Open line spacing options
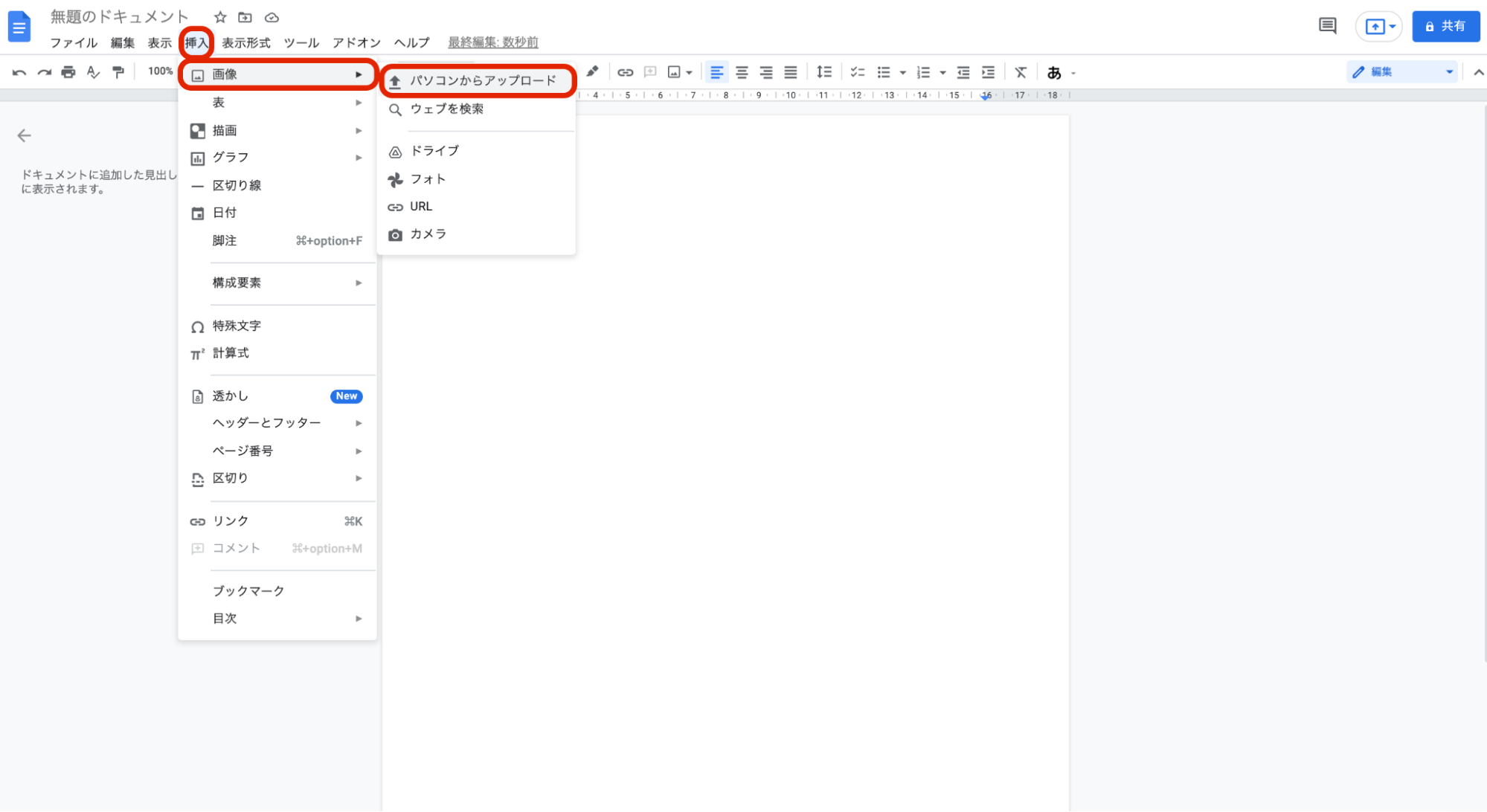 click(x=824, y=72)
